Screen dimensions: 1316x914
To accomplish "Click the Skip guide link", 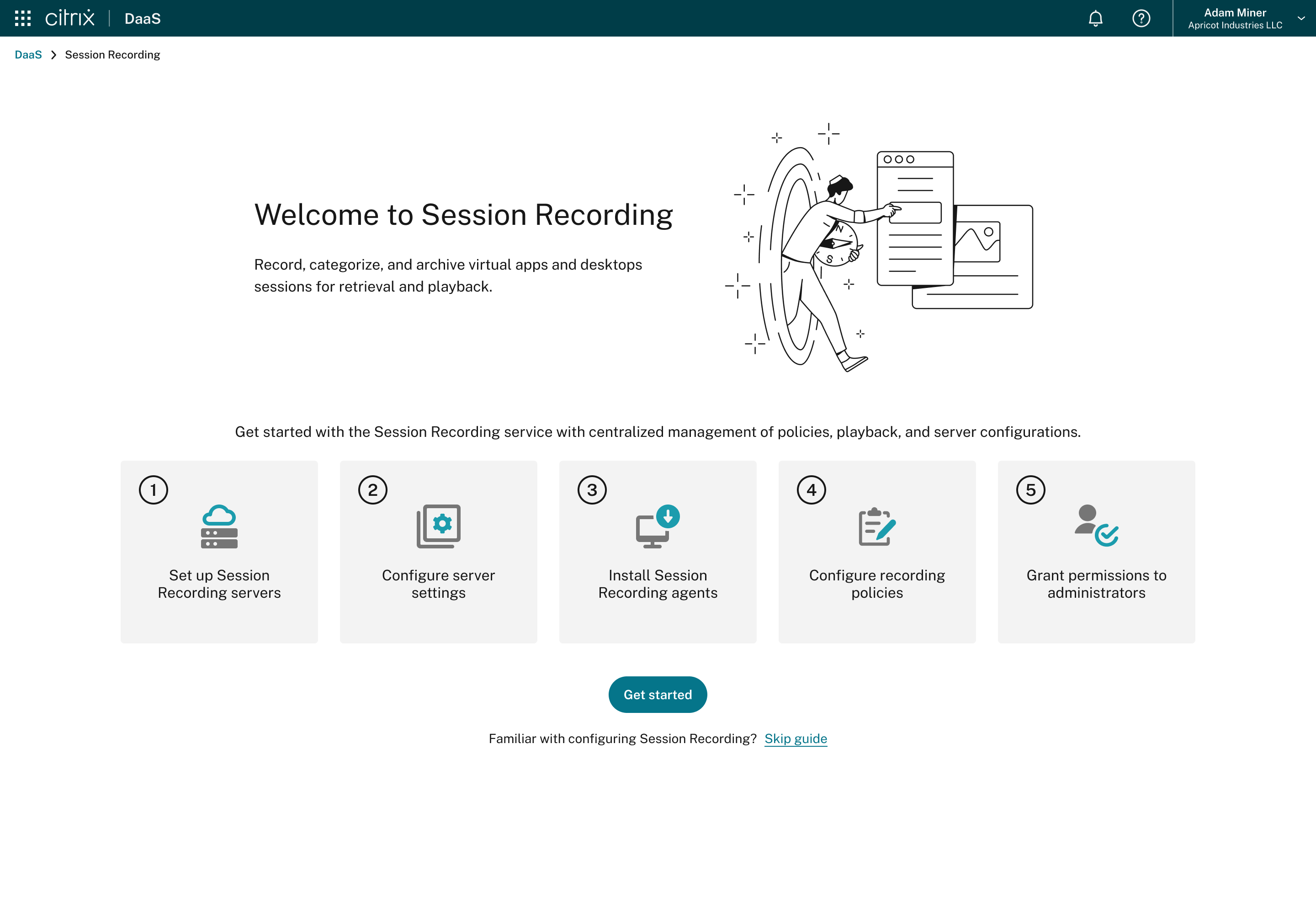I will (x=796, y=738).
